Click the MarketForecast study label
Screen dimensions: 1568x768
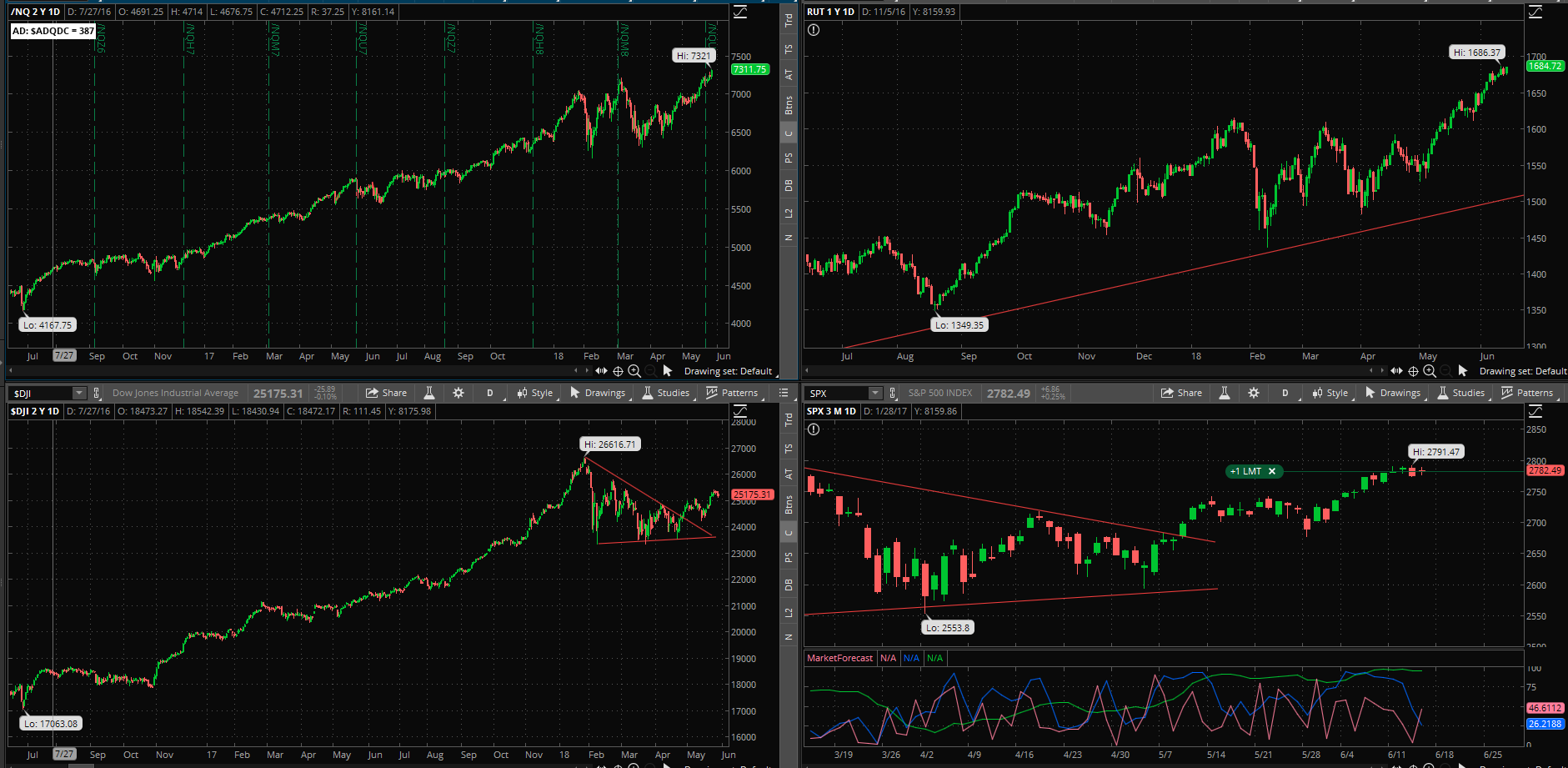coord(840,658)
